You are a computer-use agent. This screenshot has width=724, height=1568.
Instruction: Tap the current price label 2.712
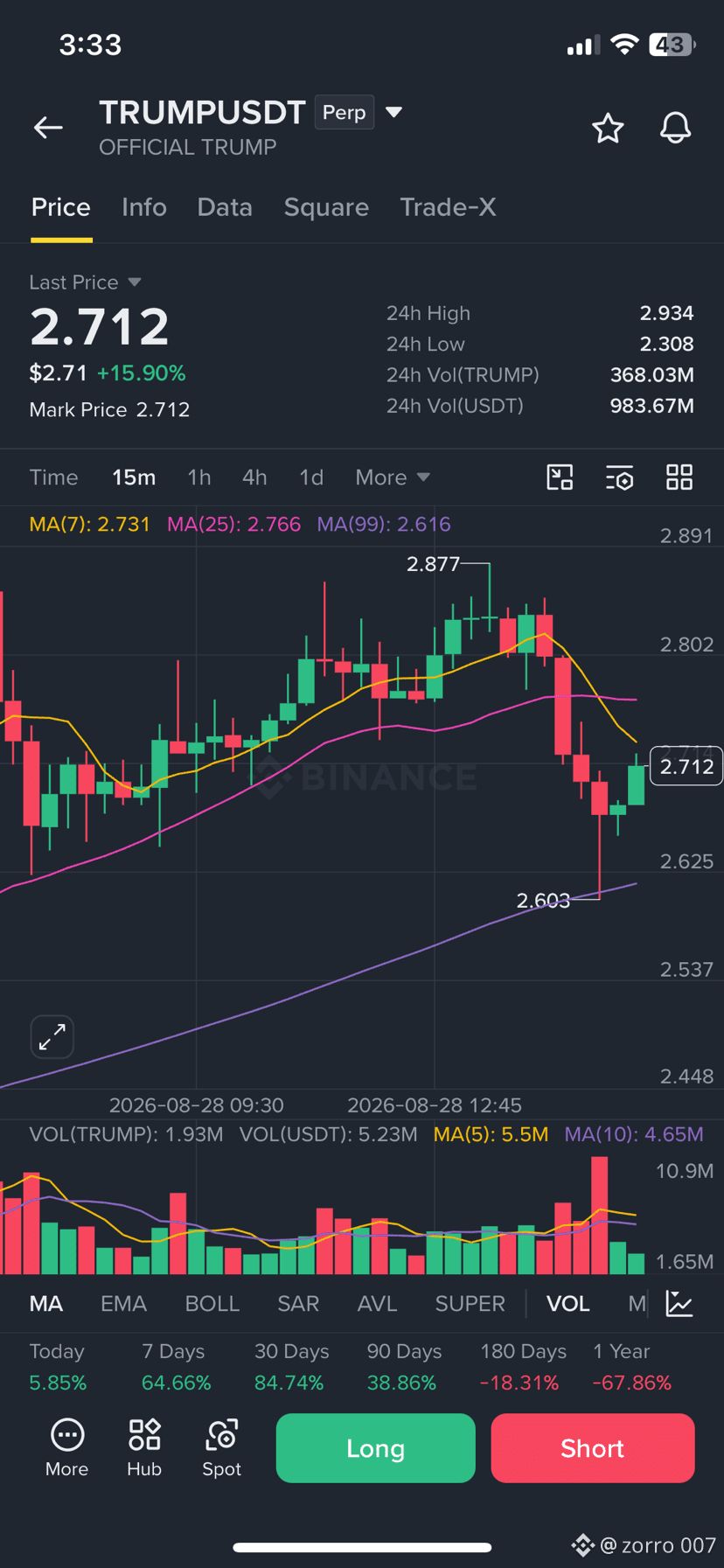686,767
